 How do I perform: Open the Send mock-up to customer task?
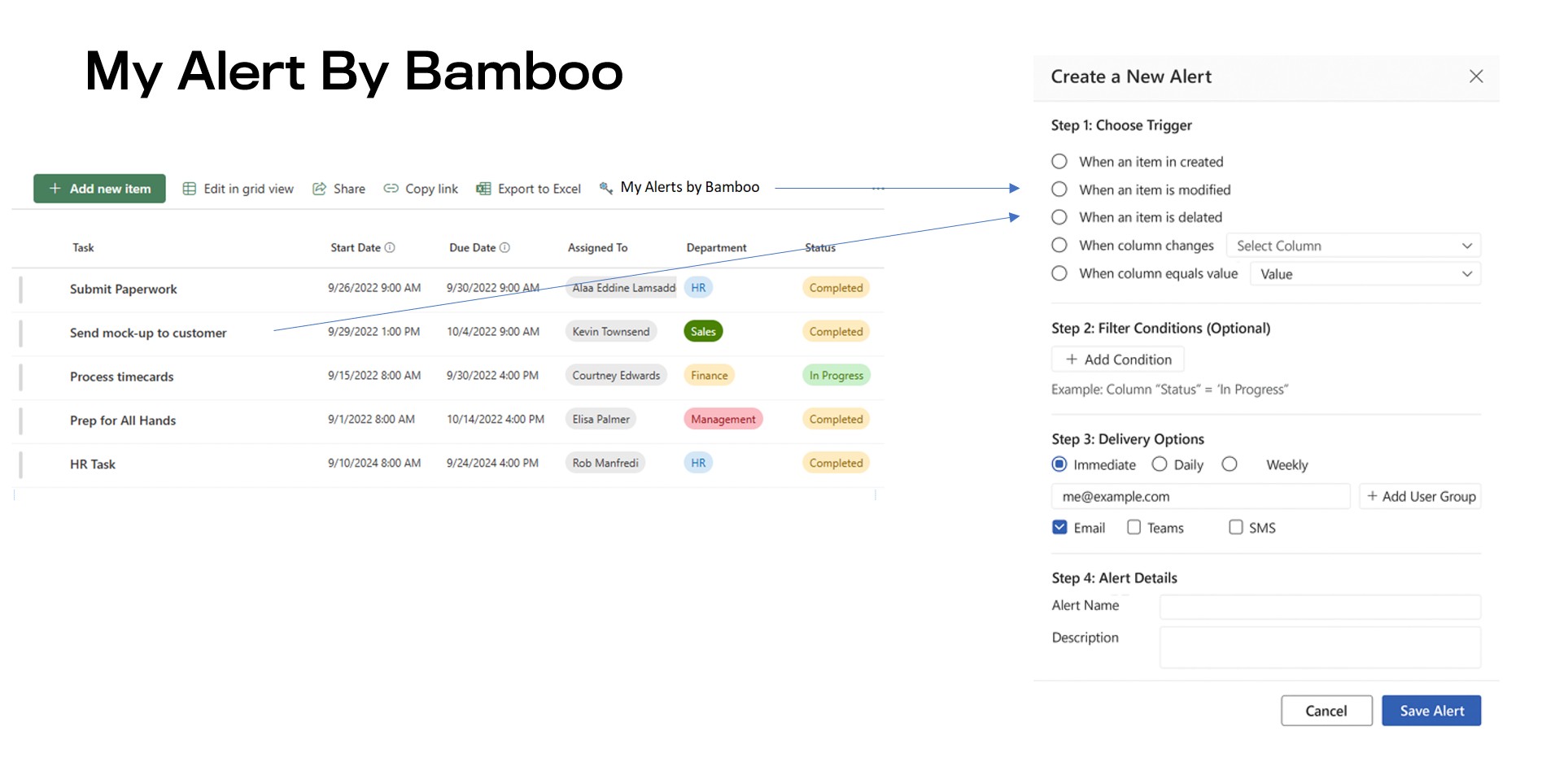(148, 333)
